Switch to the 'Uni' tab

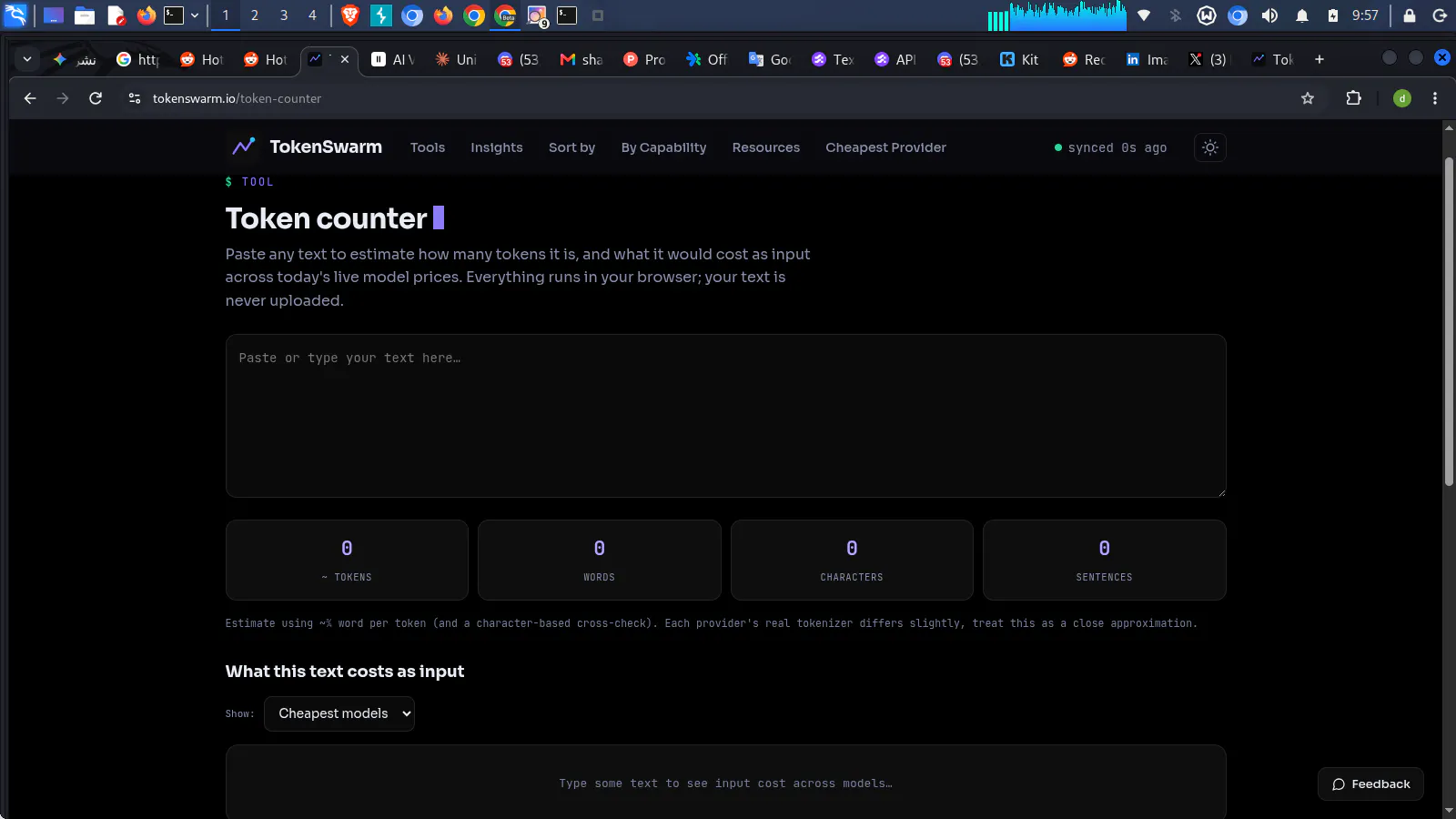pyautogui.click(x=457, y=59)
